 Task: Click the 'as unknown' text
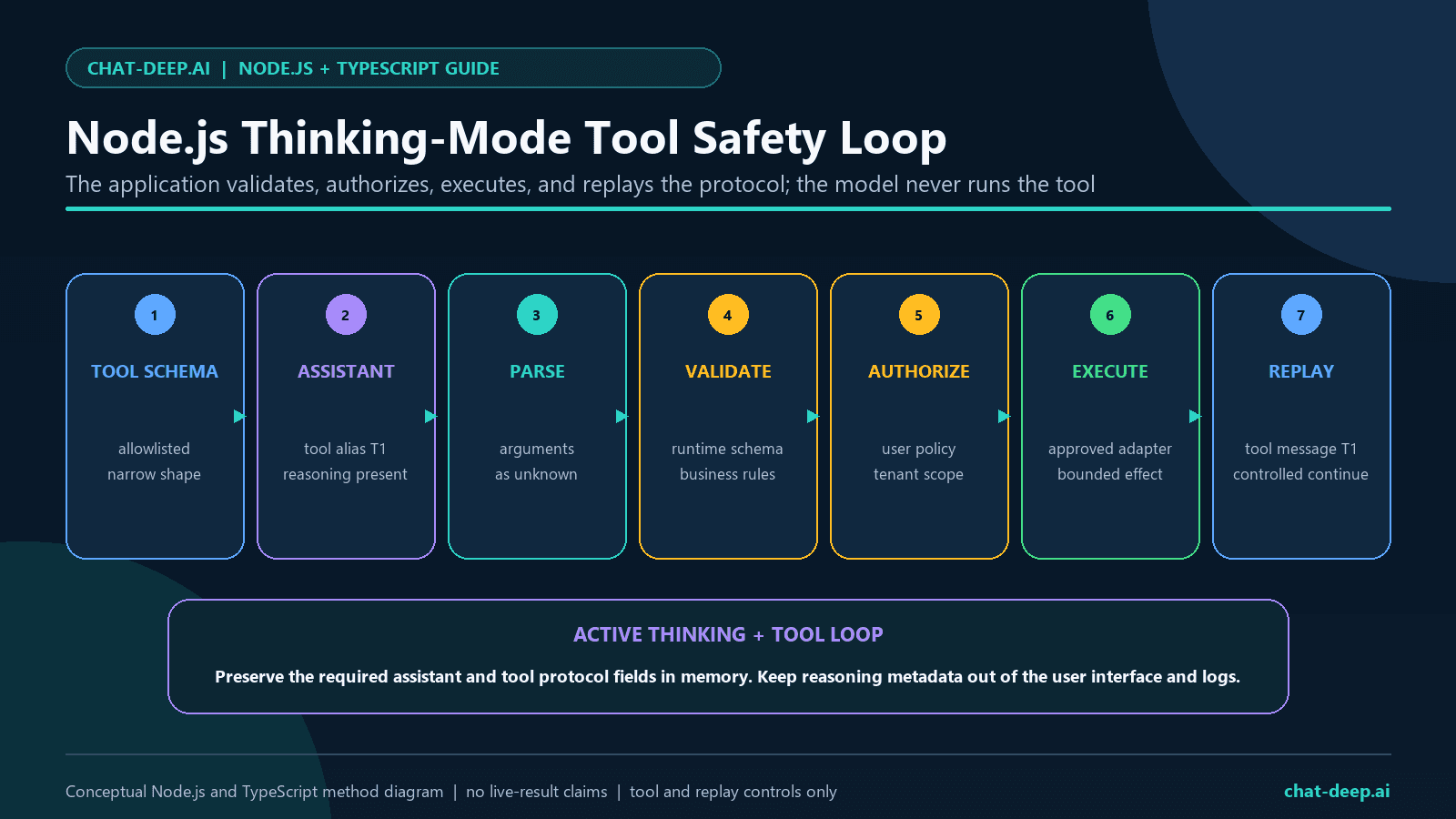pos(537,474)
